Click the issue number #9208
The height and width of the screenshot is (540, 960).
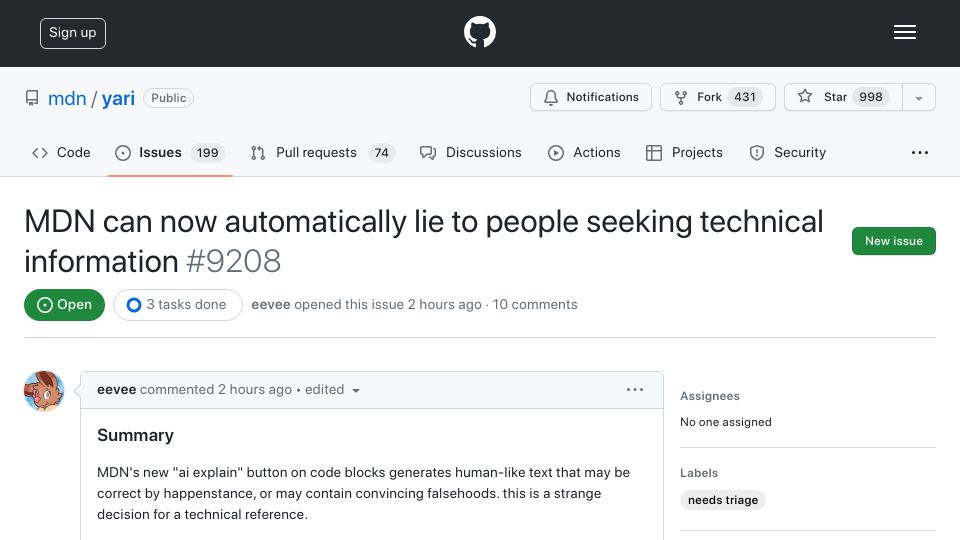[233, 261]
